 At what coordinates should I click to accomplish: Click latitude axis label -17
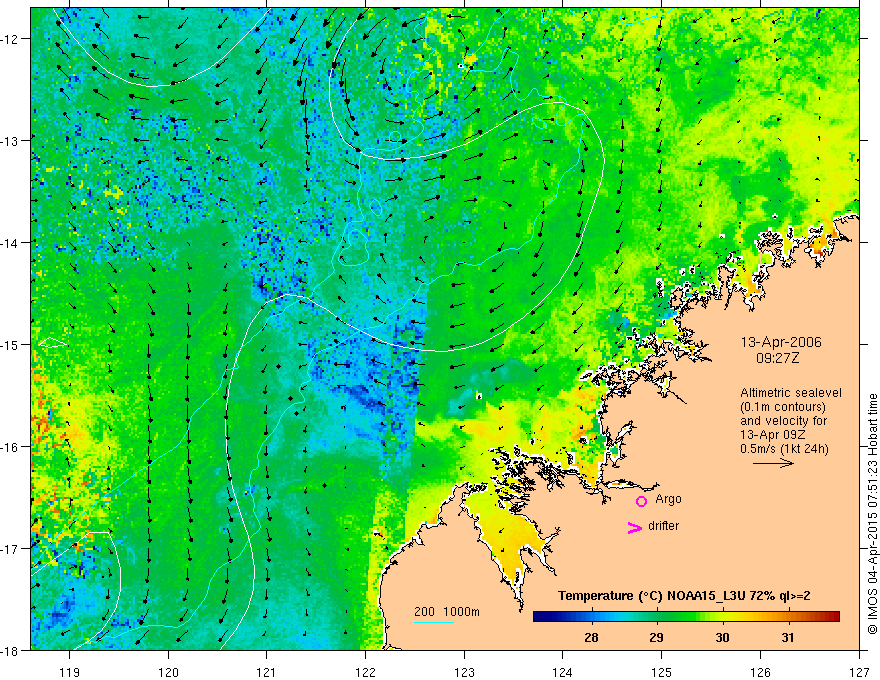(11, 548)
